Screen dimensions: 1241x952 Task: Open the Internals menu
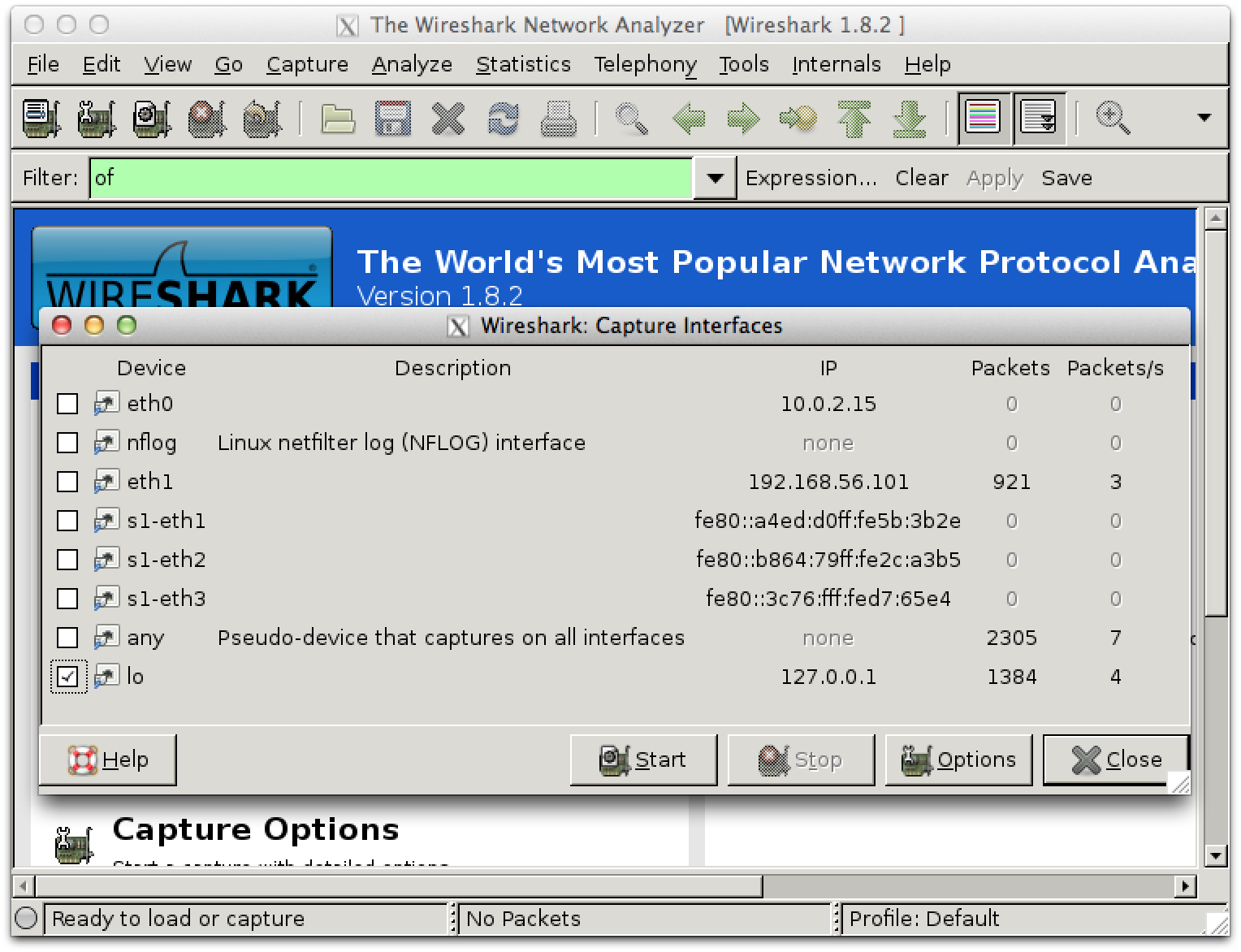pos(836,64)
